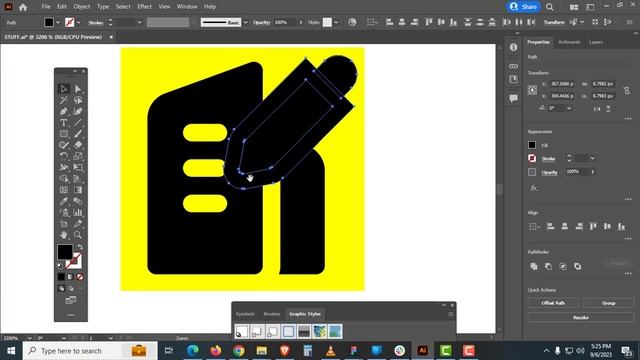Set paint mode to Color in toolbox
The image size is (640, 360).
[x=61, y=277]
